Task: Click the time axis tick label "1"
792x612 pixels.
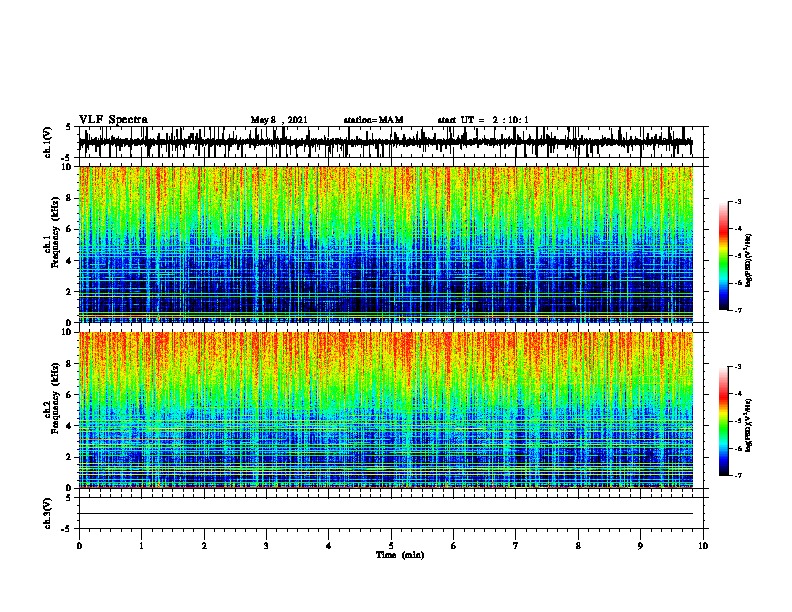Action: (141, 546)
